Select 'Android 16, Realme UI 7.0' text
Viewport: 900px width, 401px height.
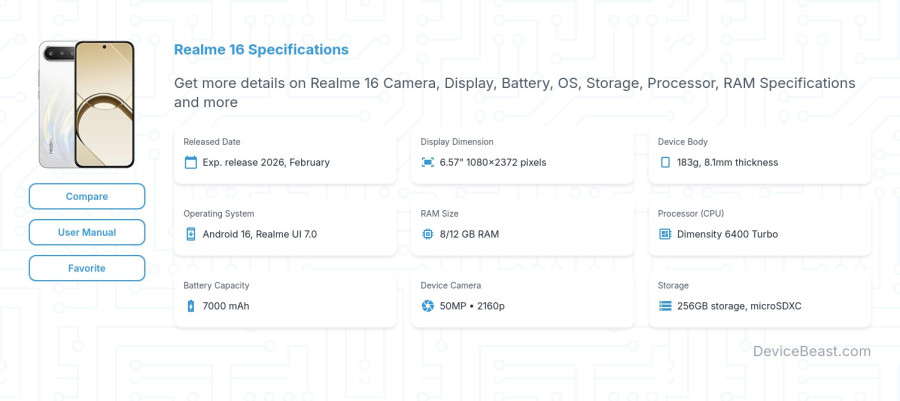259,234
